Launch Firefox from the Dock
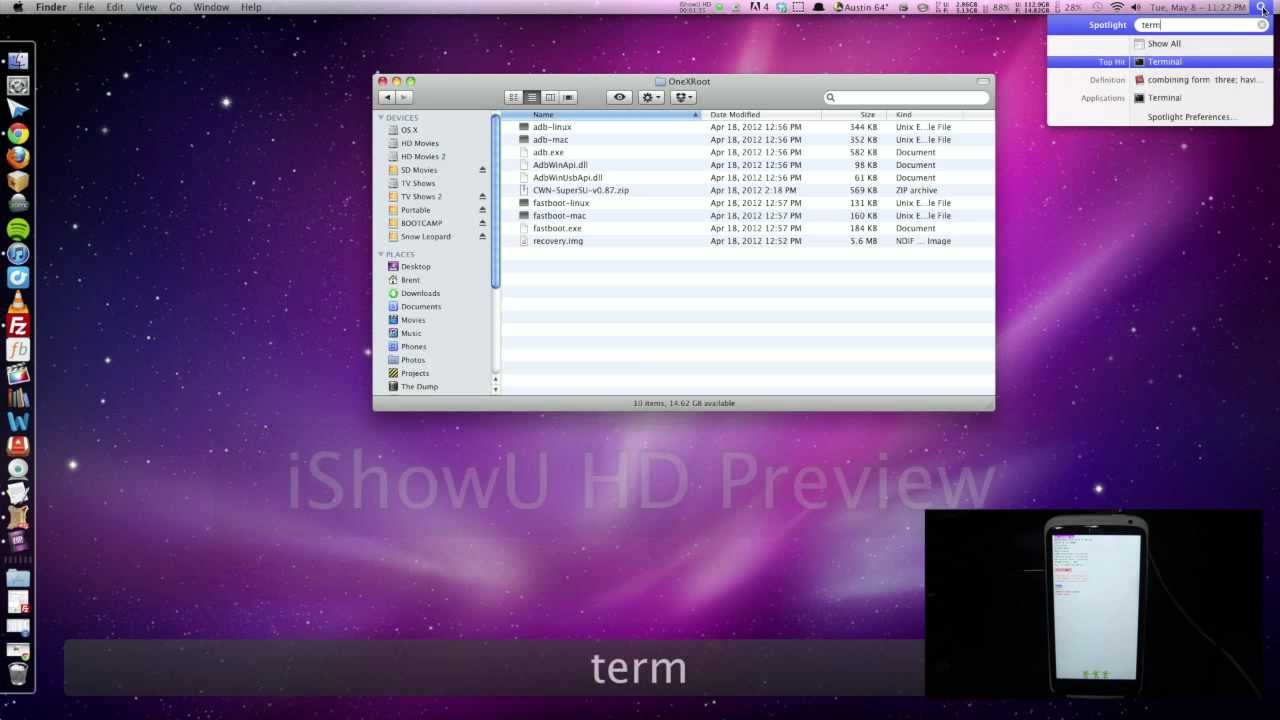Image resolution: width=1280 pixels, height=720 pixels. coord(18,158)
